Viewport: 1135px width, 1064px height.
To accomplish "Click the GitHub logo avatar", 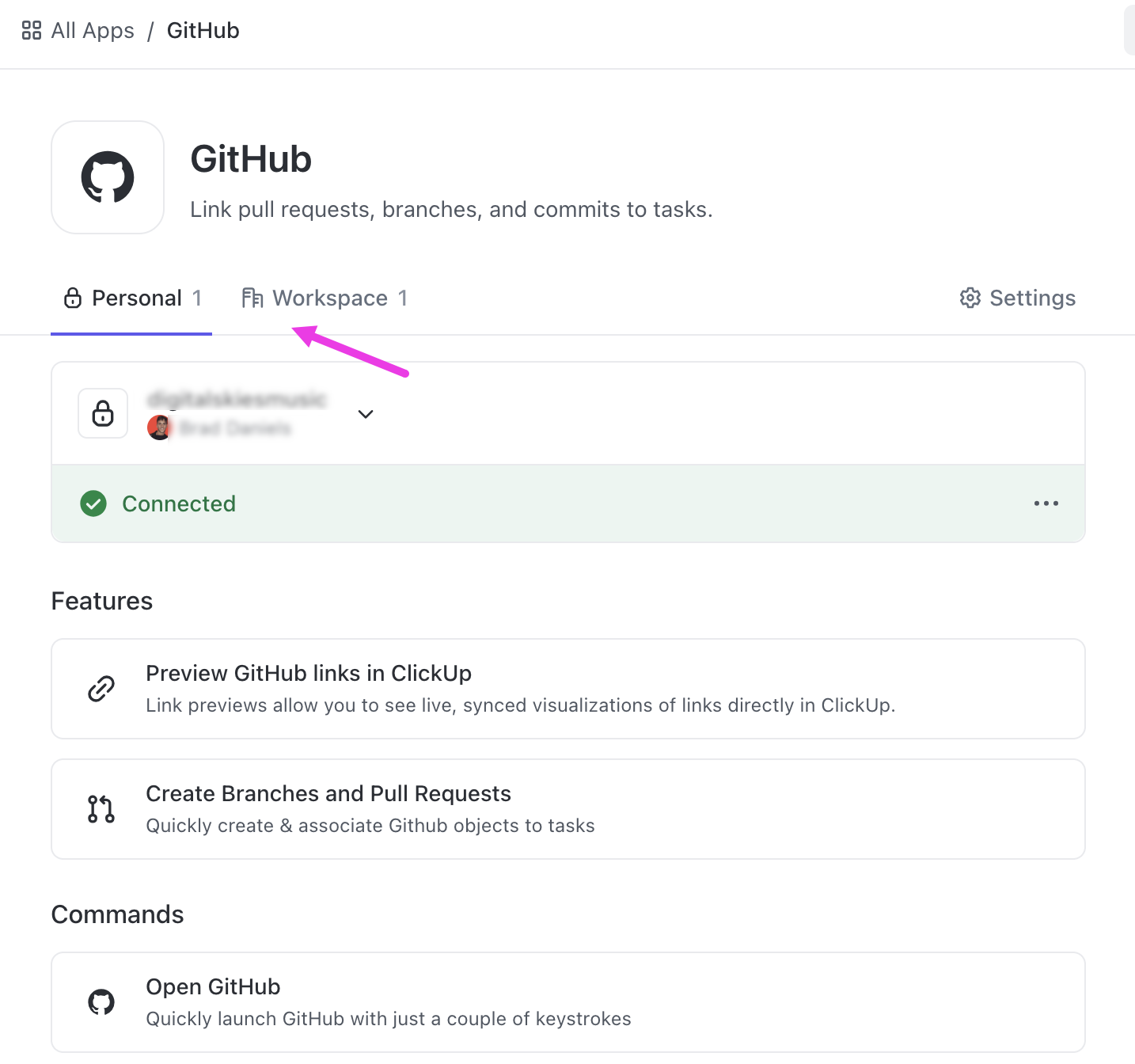I will 108,177.
